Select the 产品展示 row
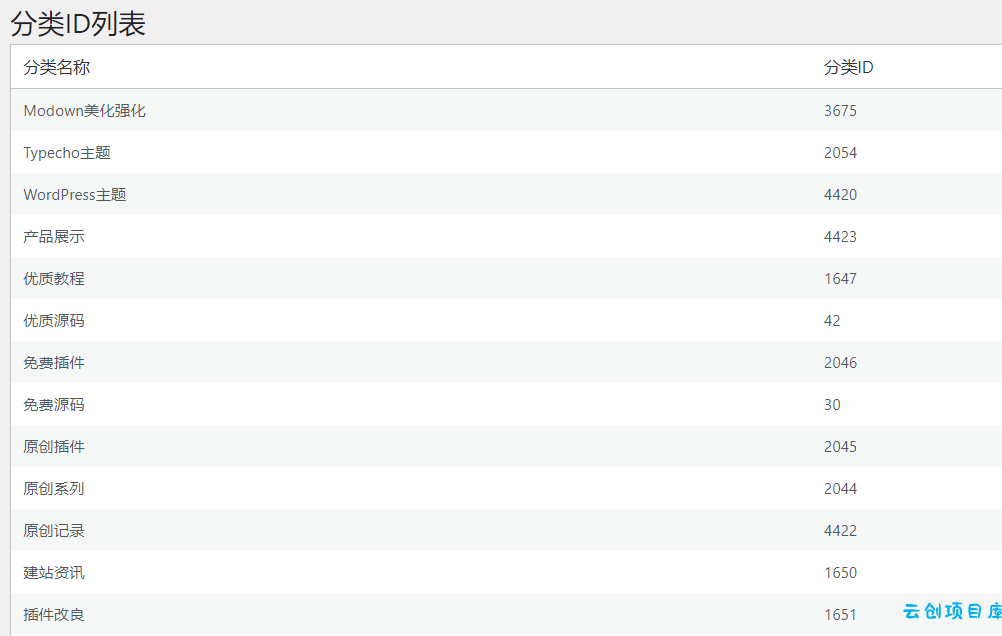The height and width of the screenshot is (636, 1002). click(x=506, y=237)
